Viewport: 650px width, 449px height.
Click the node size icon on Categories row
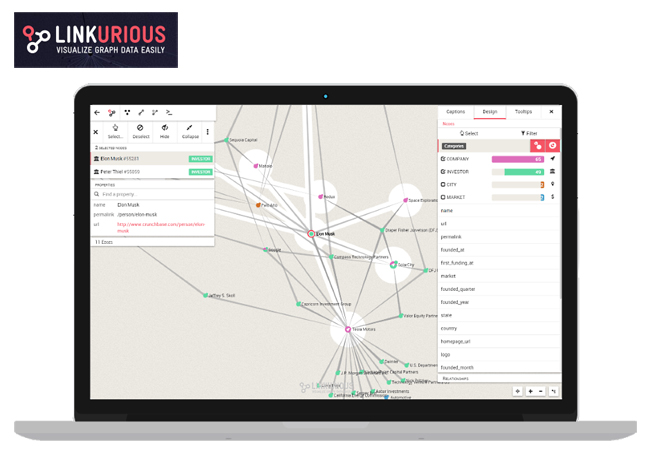pyautogui.click(x=538, y=146)
